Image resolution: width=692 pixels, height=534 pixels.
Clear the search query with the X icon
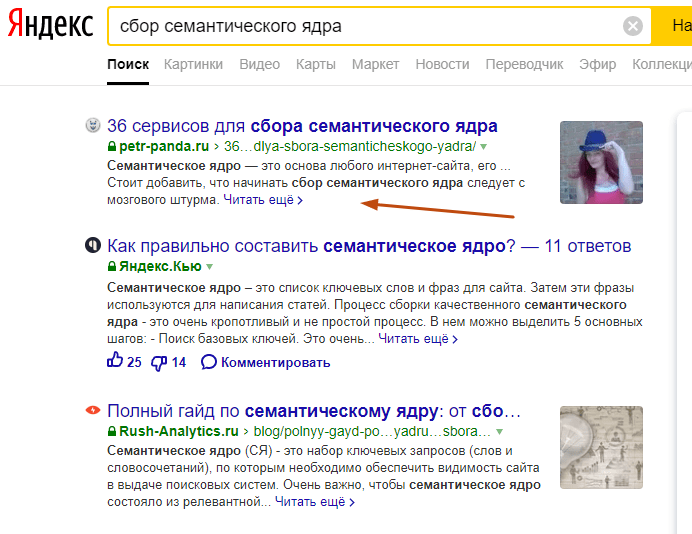633,26
